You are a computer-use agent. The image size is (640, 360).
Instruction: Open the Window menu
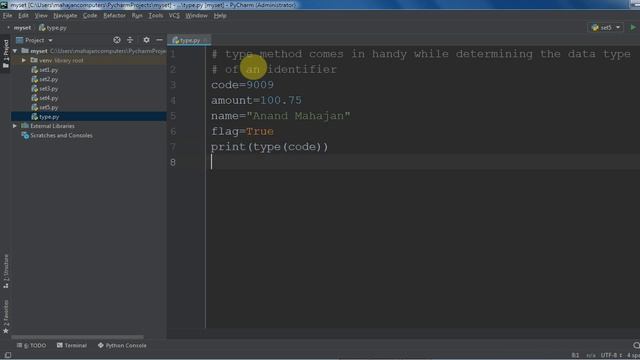pyautogui.click(x=196, y=16)
